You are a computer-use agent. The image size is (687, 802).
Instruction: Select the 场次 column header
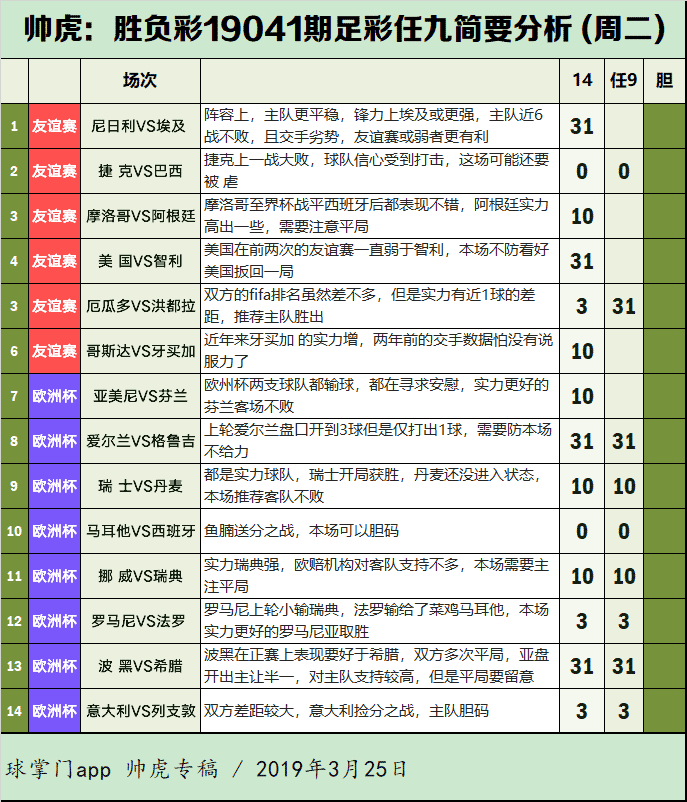coord(140,81)
